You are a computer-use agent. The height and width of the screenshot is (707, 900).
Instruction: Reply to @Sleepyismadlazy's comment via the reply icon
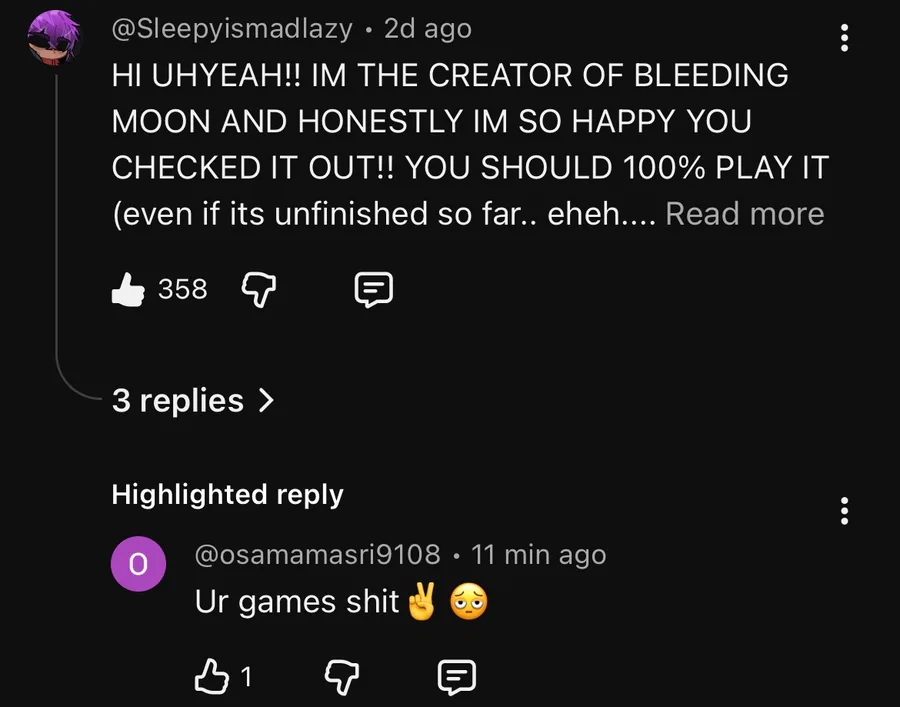[x=374, y=290]
